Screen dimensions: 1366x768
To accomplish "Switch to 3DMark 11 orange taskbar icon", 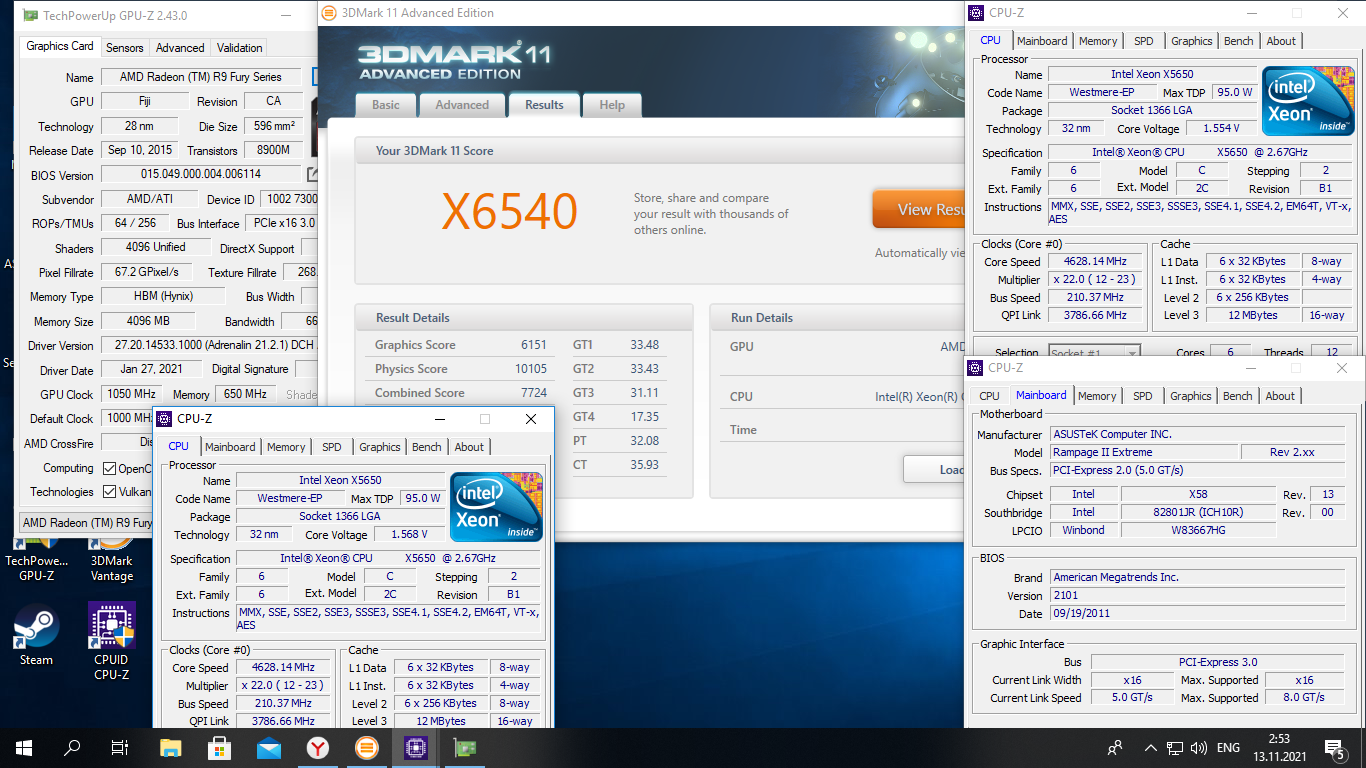I will click(x=367, y=748).
